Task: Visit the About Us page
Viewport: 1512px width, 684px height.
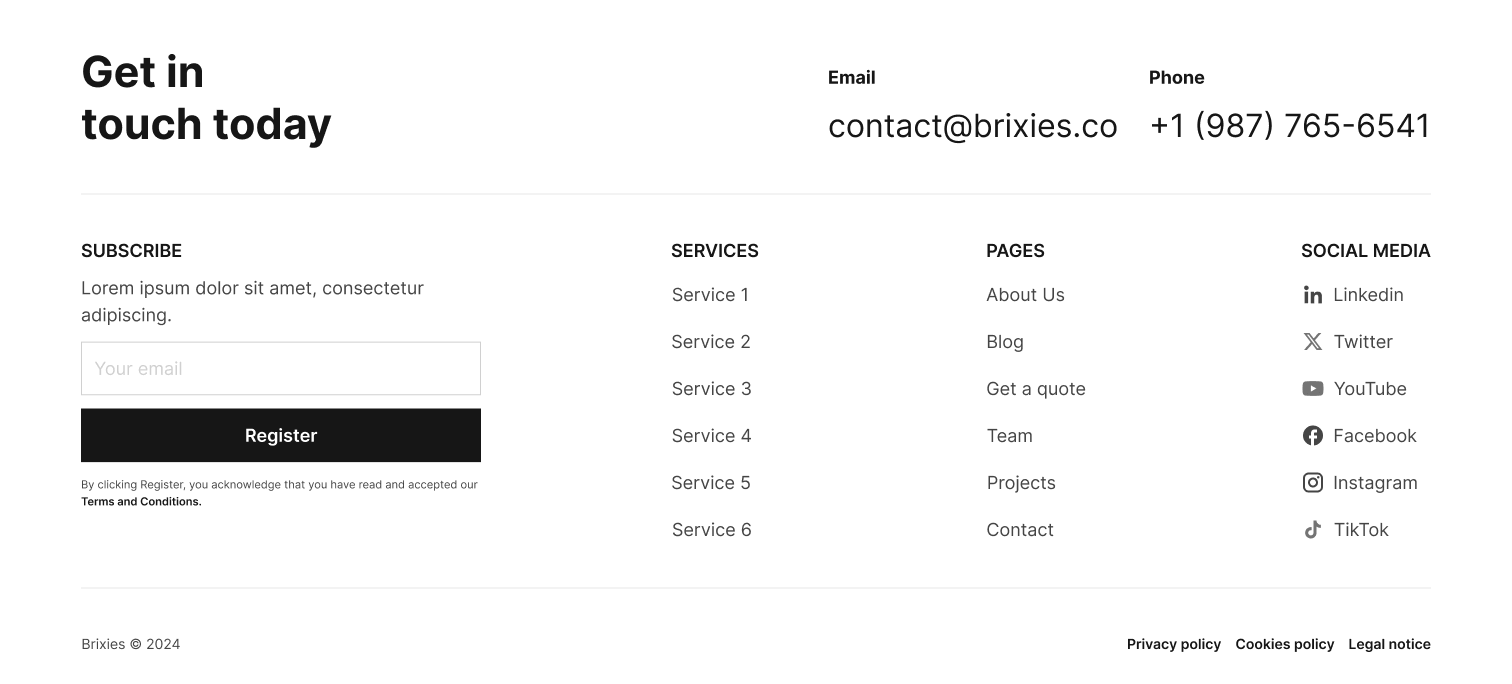Action: tap(1025, 295)
